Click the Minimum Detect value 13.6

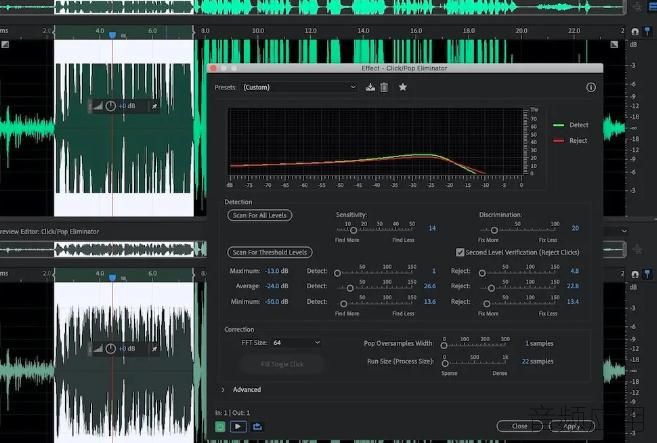(x=429, y=301)
